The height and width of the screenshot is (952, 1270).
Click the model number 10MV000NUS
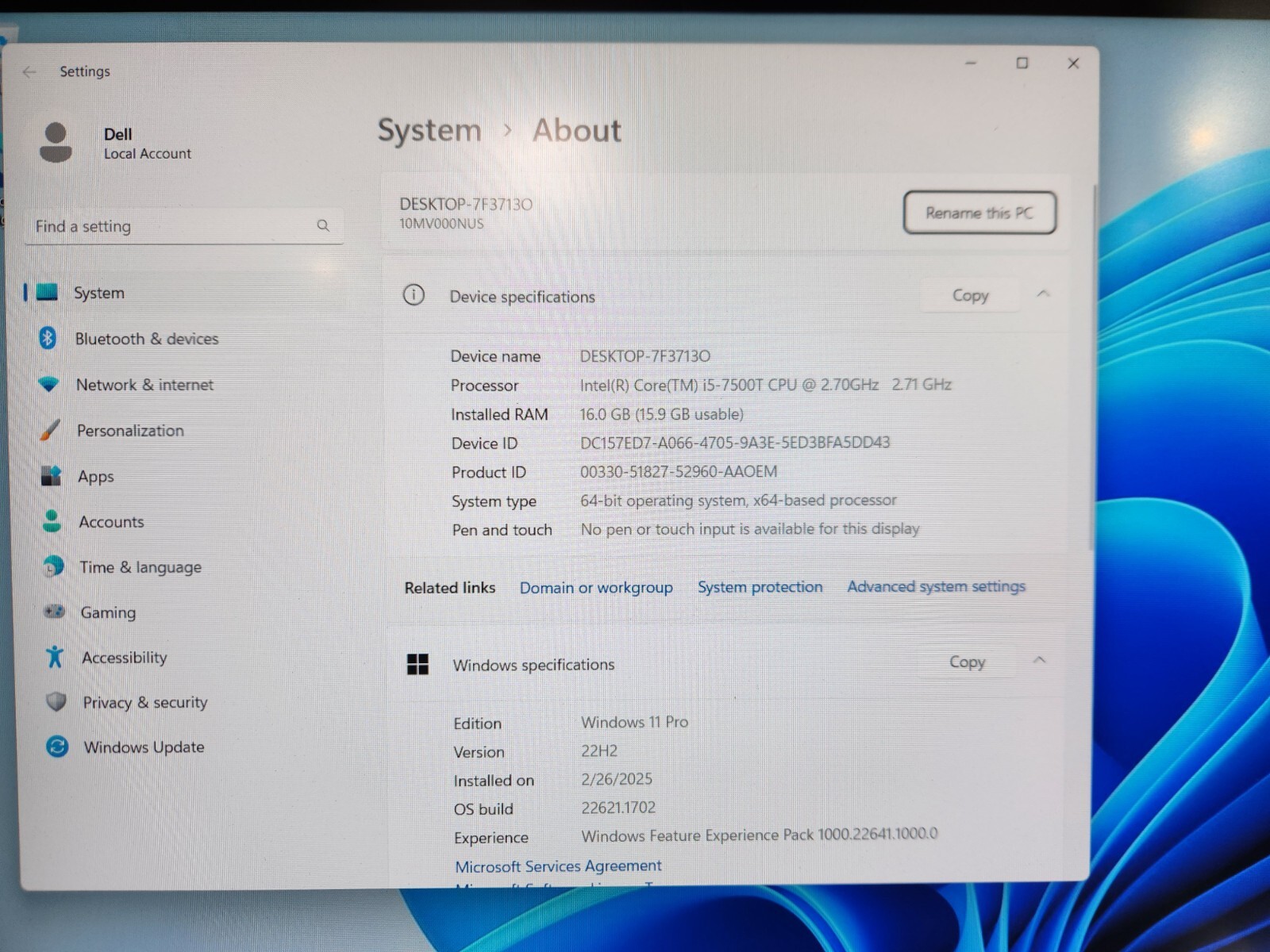coord(441,224)
